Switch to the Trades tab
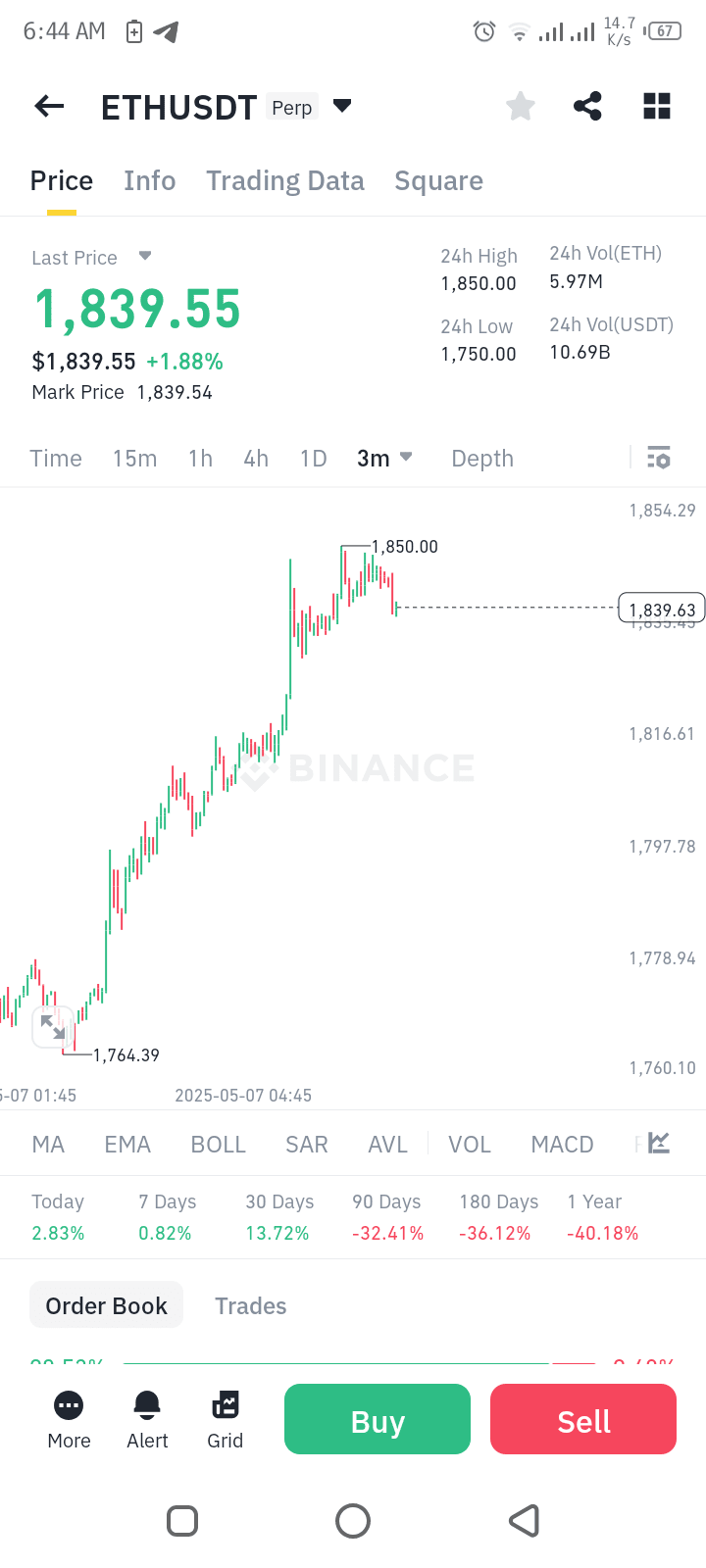 point(251,1306)
